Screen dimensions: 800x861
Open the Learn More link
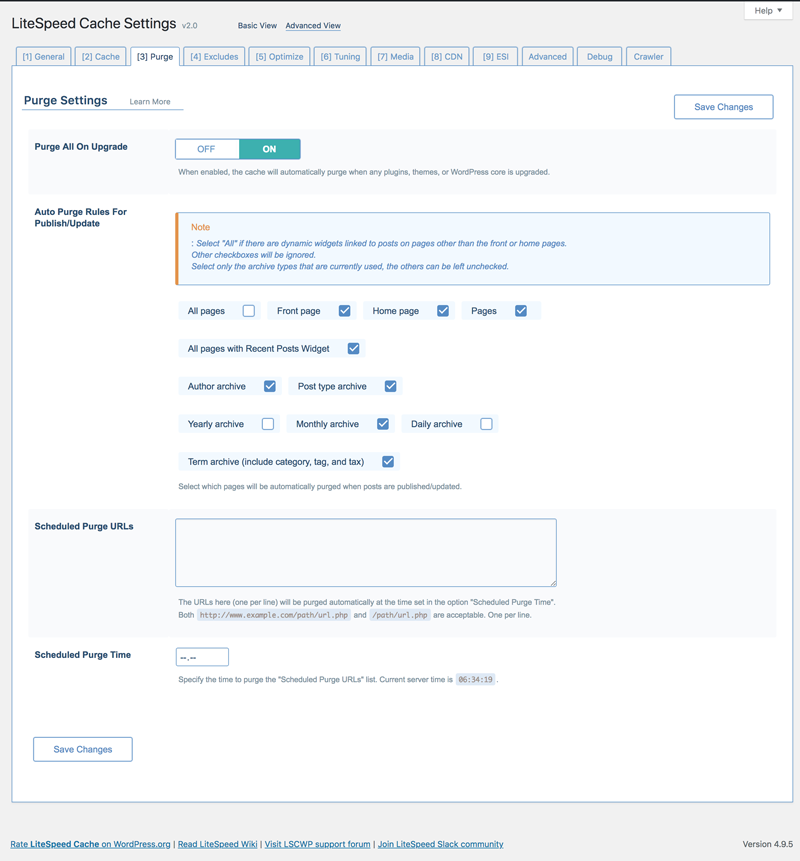click(150, 102)
